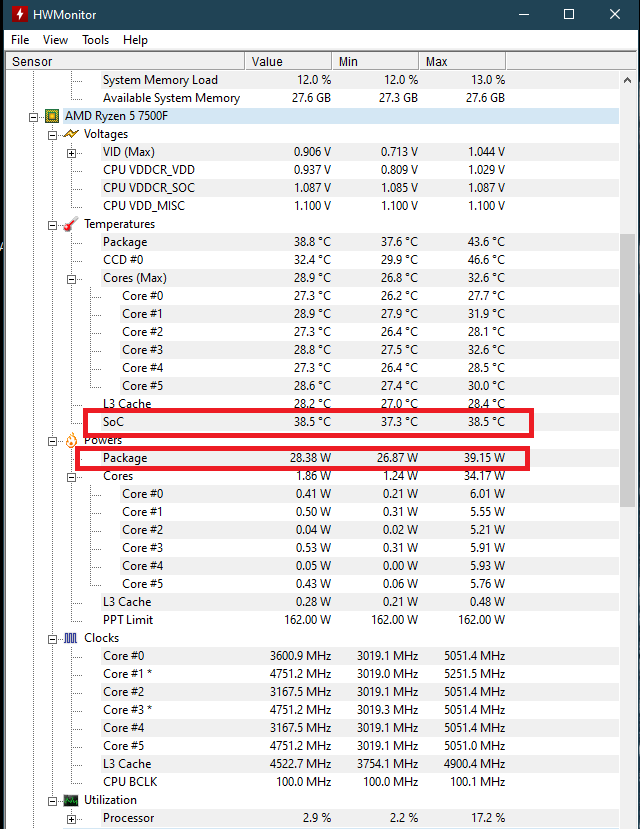Collapse the Cores power group
The image size is (640, 829).
tap(71, 477)
